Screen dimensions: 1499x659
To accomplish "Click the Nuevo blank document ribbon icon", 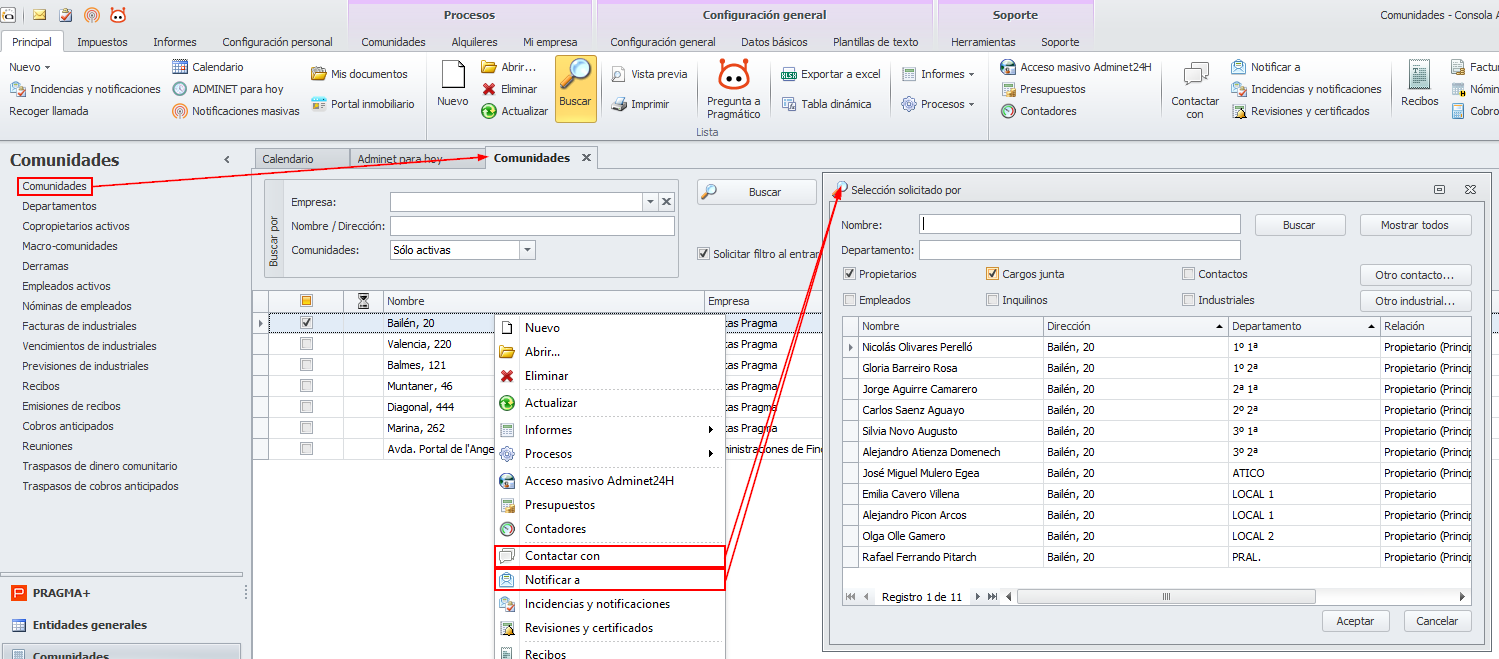I will tap(453, 76).
